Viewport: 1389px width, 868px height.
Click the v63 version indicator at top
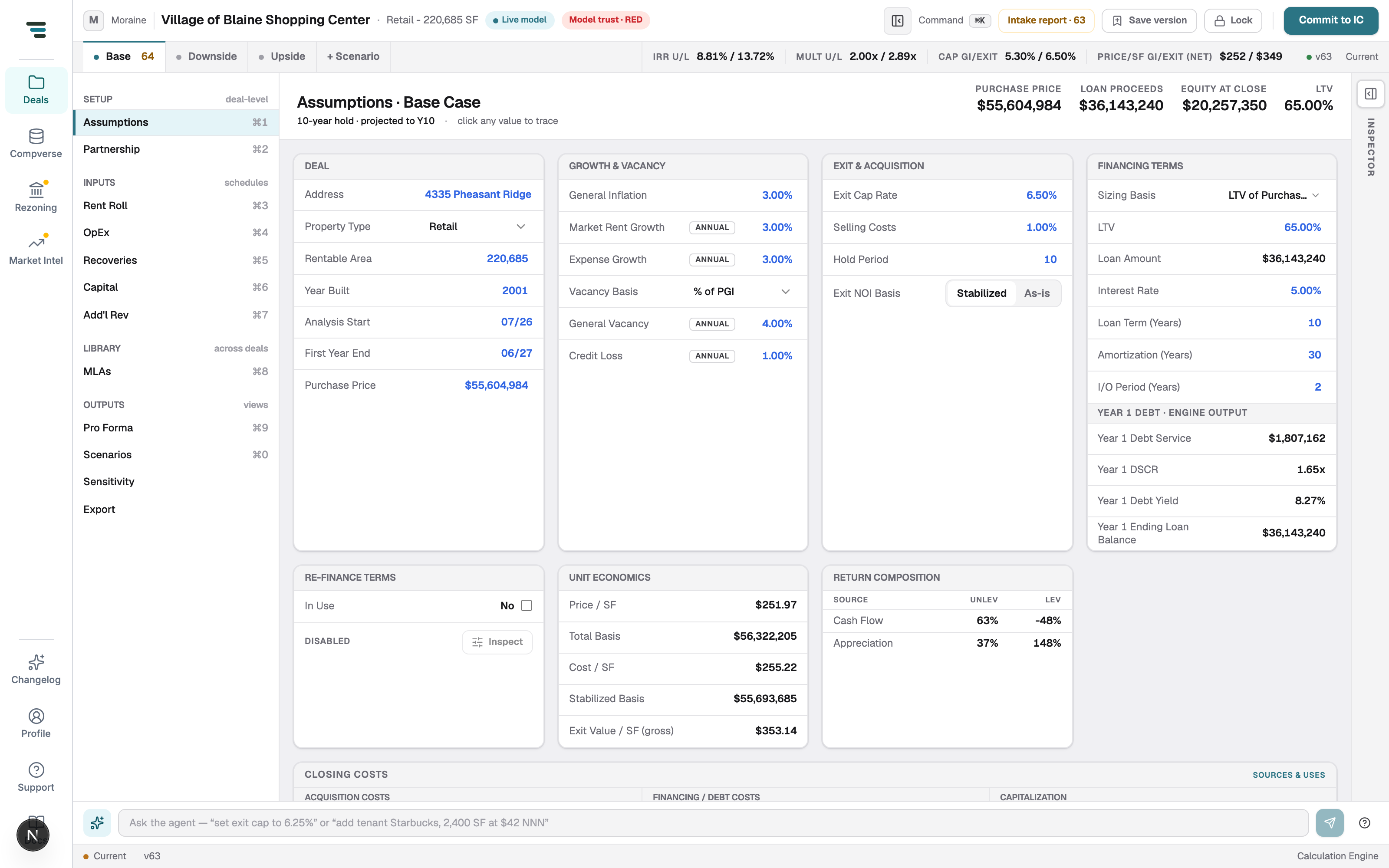click(1318, 57)
